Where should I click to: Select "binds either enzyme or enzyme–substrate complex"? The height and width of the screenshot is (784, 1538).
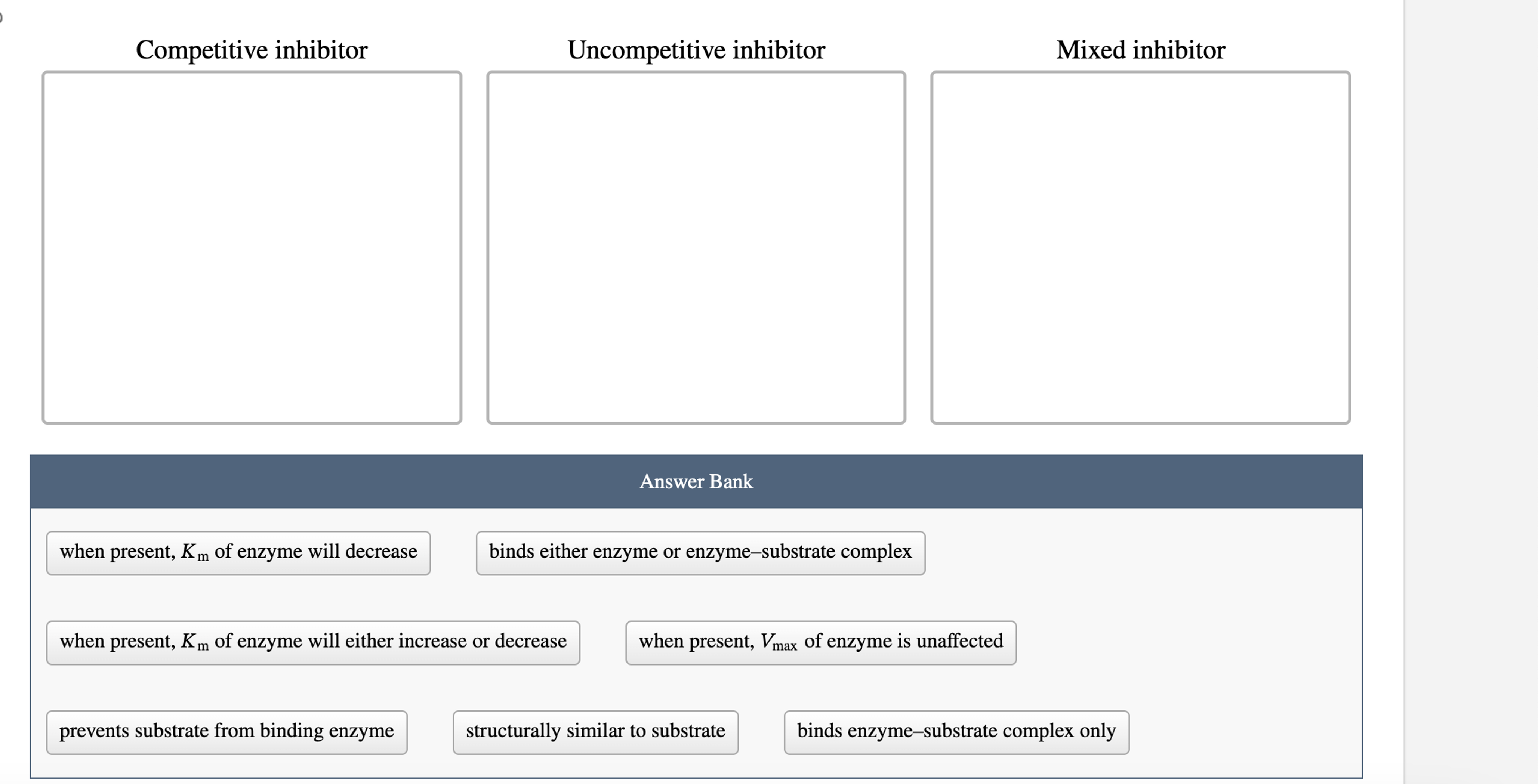700,552
